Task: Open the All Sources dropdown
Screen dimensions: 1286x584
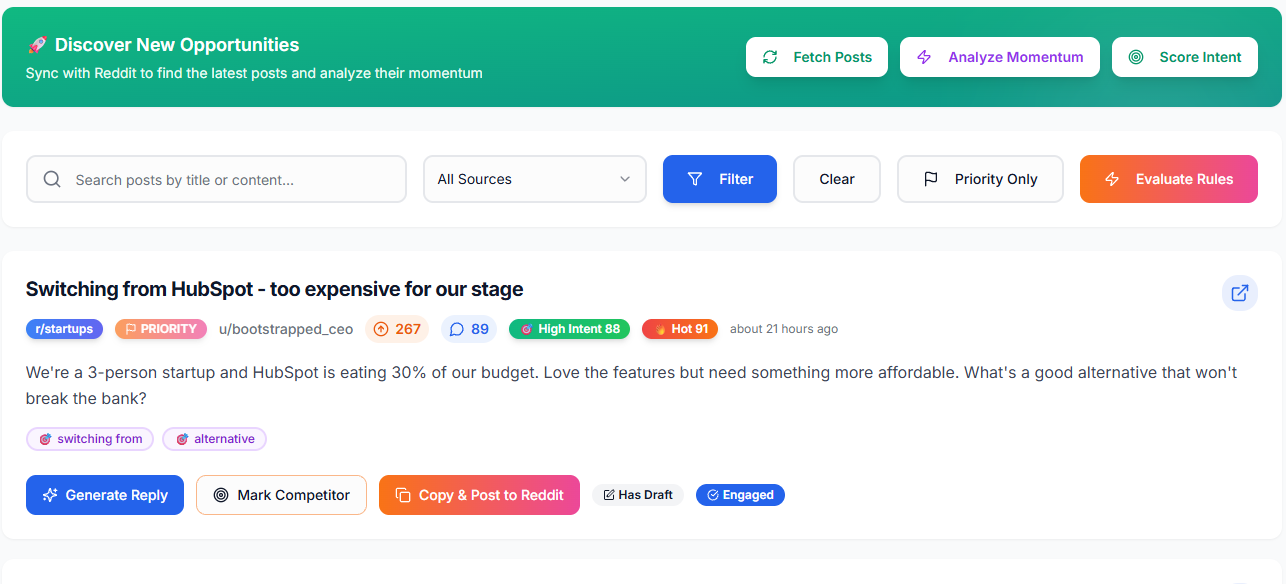Action: coord(534,179)
